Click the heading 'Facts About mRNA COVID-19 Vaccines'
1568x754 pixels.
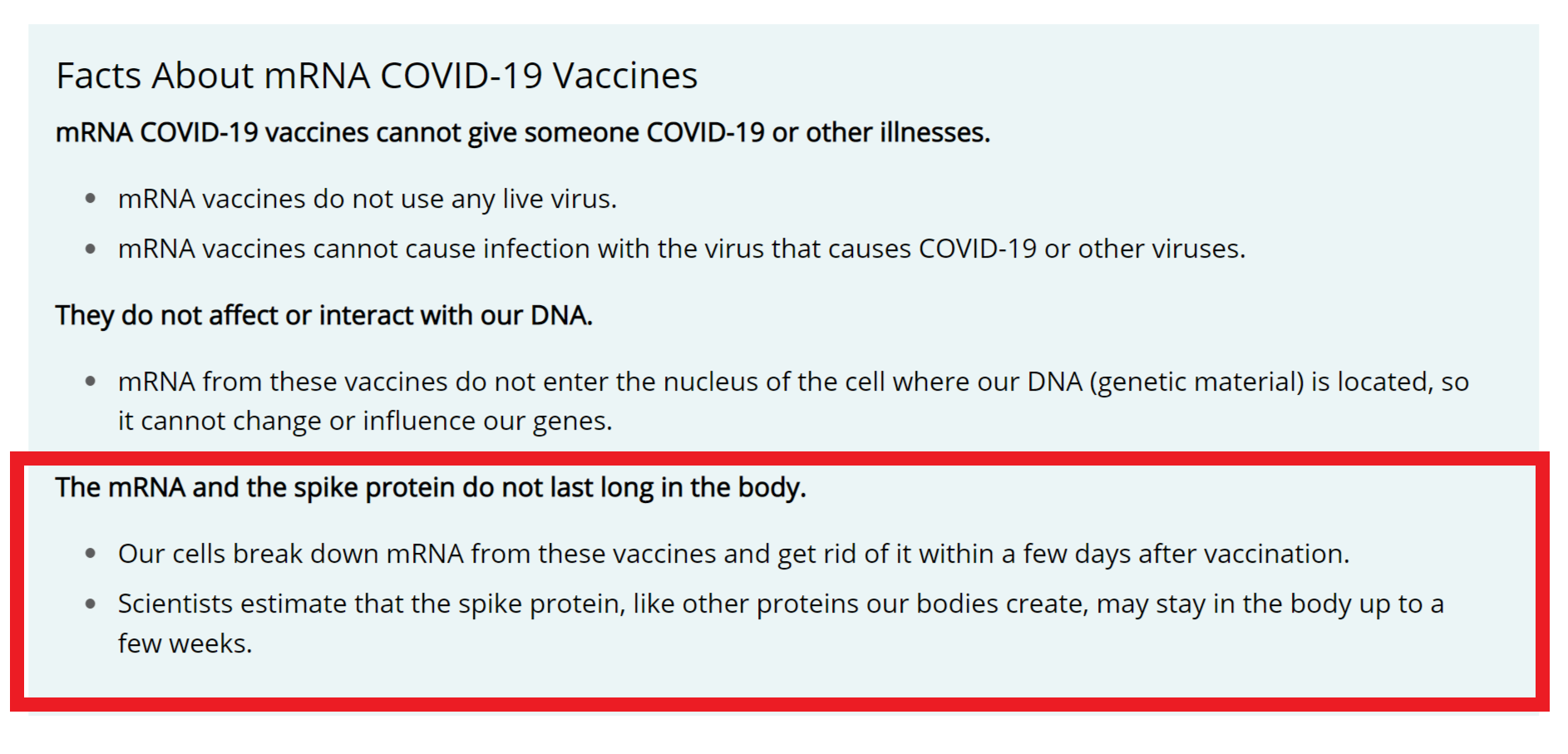[x=377, y=76]
